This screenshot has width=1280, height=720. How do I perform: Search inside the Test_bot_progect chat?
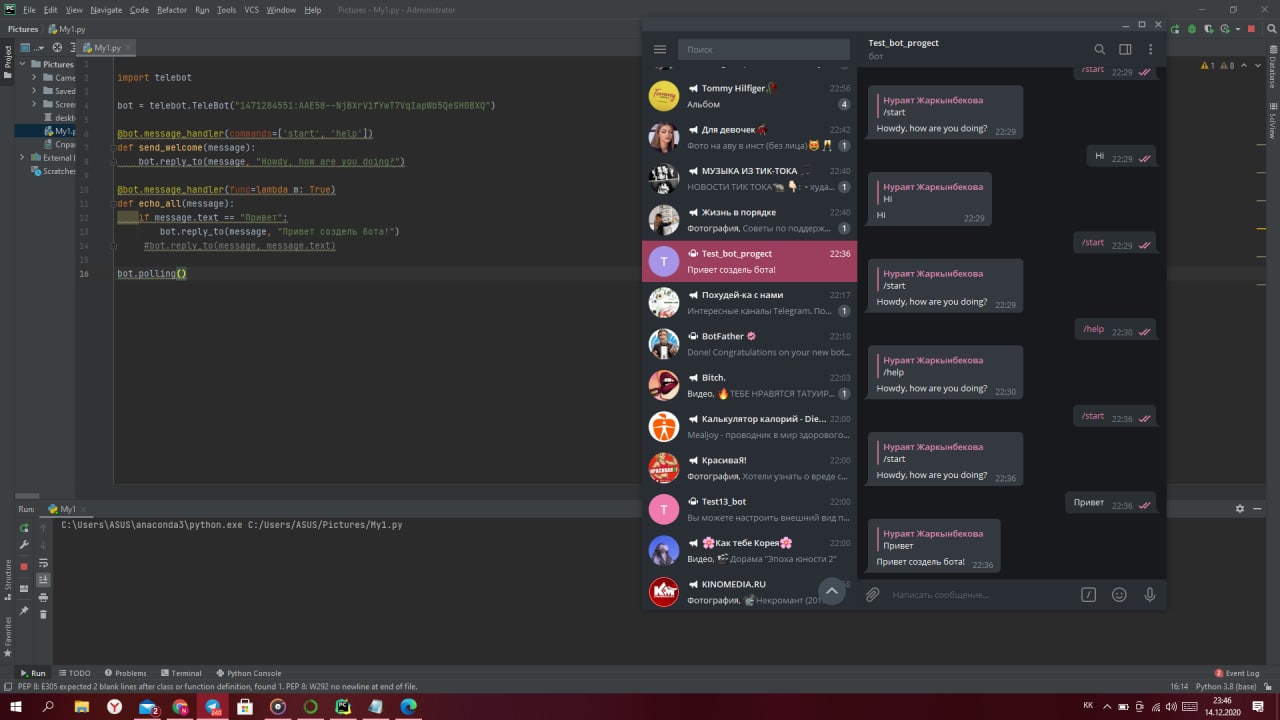[x=1099, y=49]
